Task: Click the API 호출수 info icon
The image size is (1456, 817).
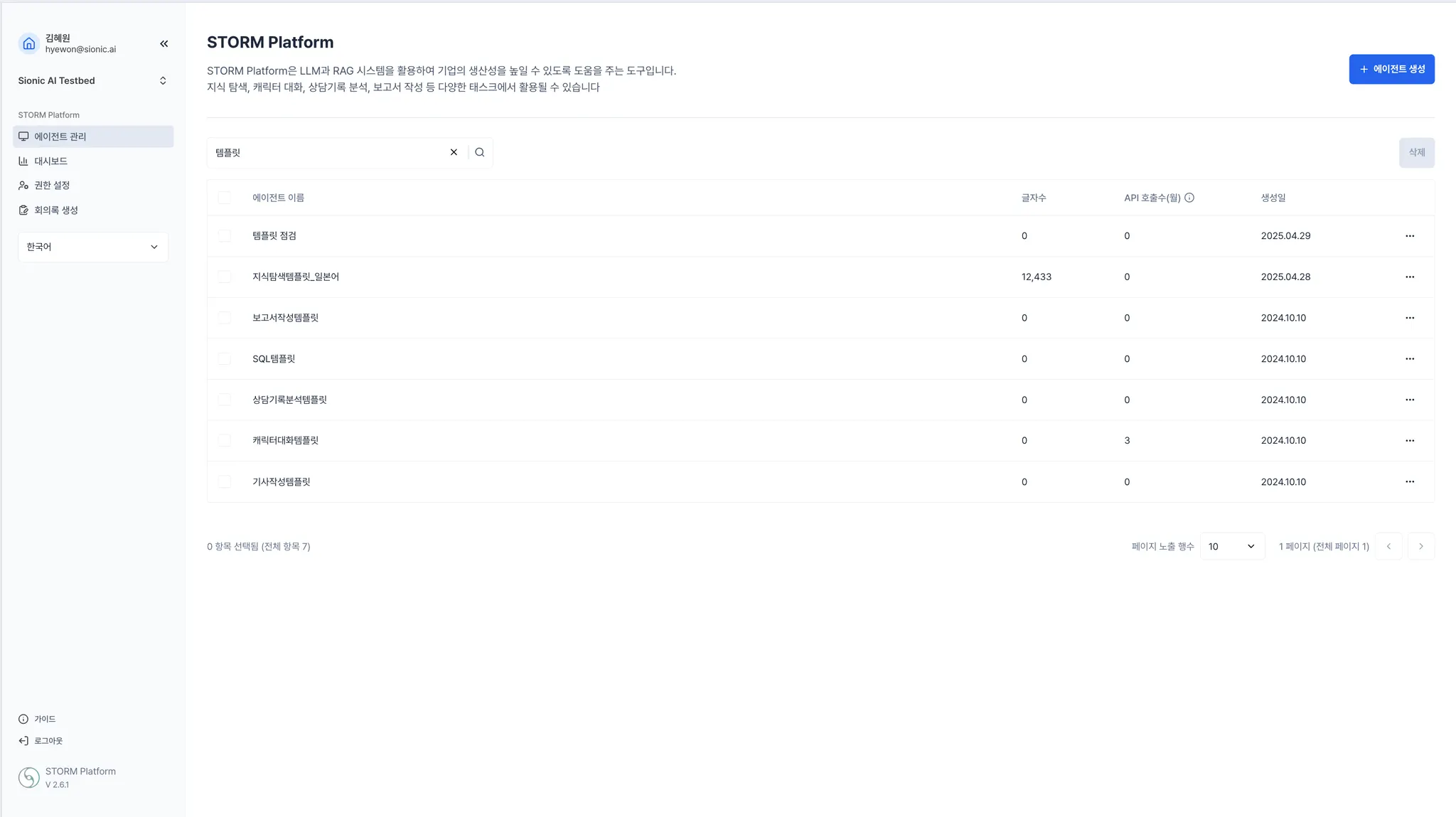Action: 1189,198
